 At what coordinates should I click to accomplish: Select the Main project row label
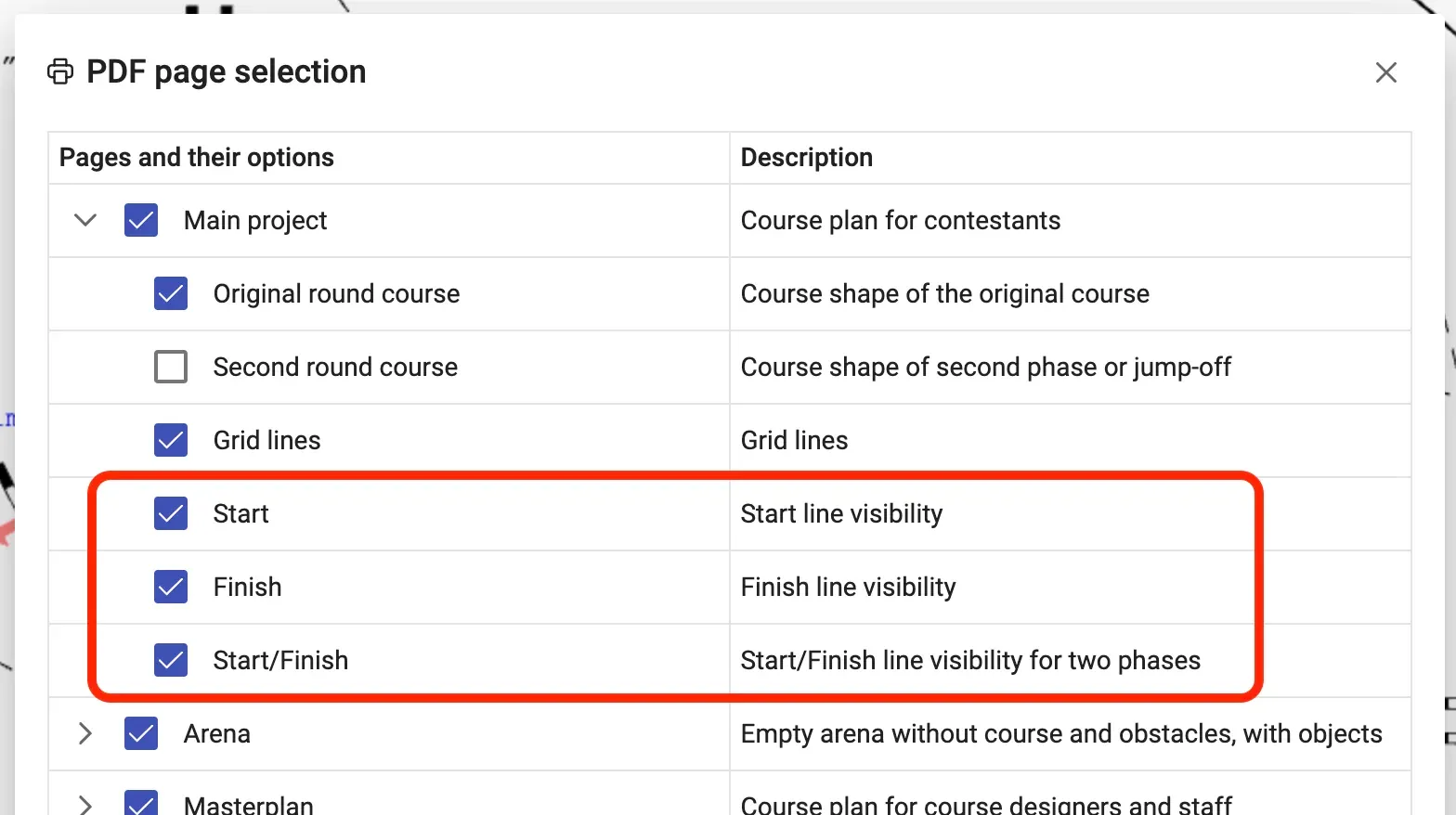255,221
